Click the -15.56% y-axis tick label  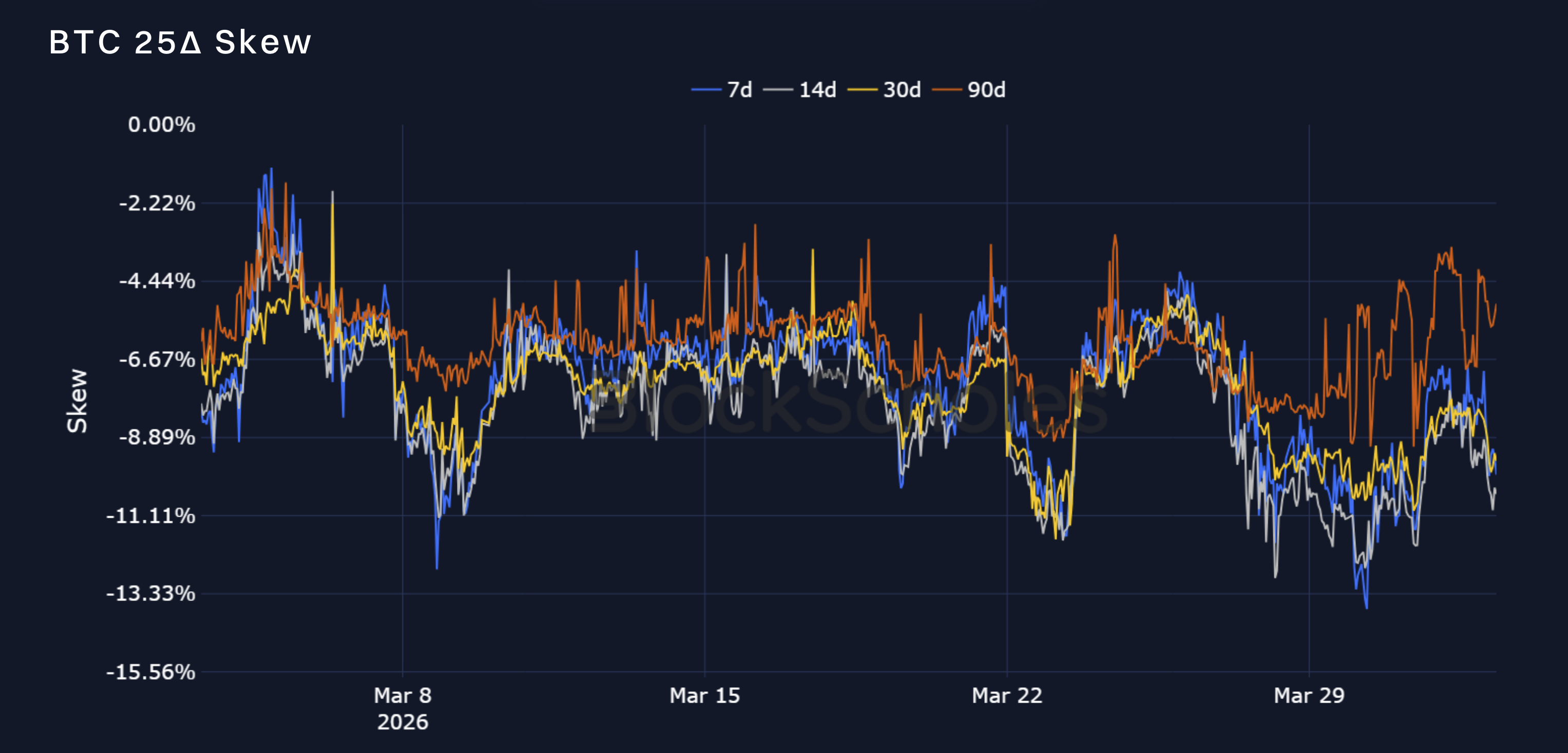(x=151, y=672)
